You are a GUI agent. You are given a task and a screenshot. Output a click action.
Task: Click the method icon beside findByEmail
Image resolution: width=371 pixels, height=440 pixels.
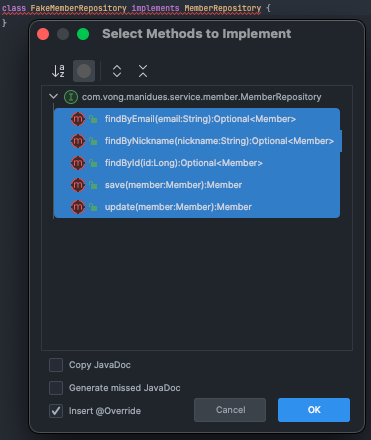point(78,119)
